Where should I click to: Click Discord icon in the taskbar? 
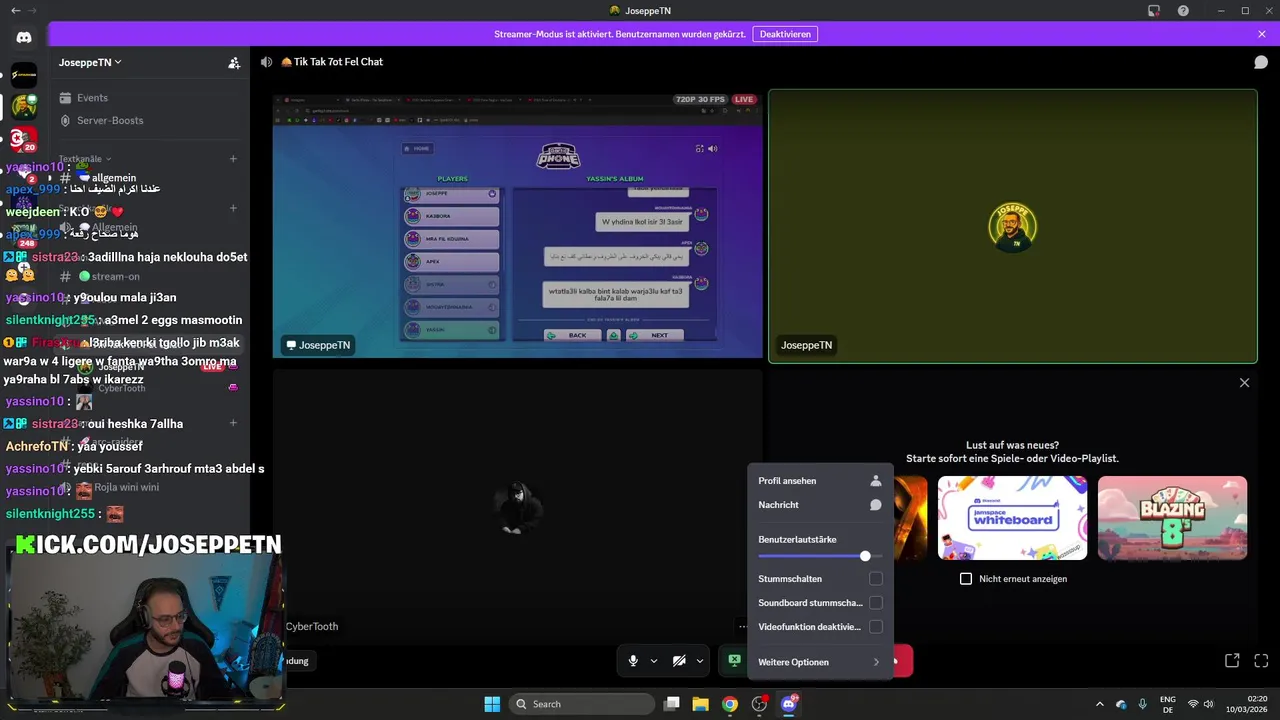pyautogui.click(x=788, y=704)
